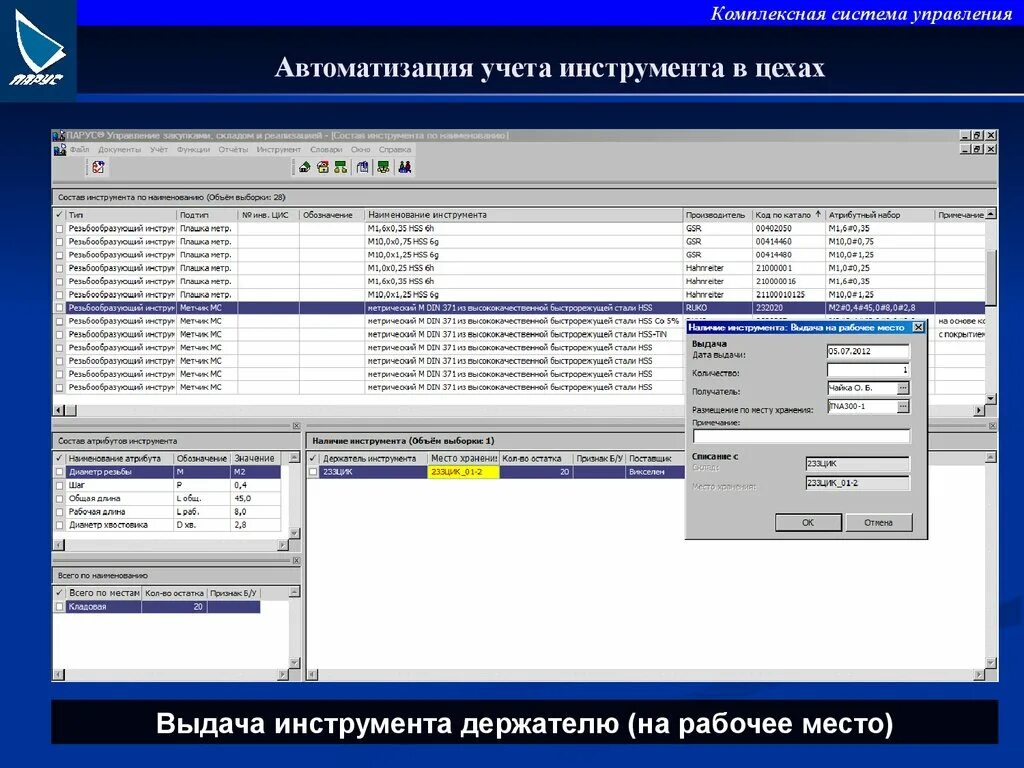Click the down arrow of the attributes pane scrollbar

[x=294, y=533]
